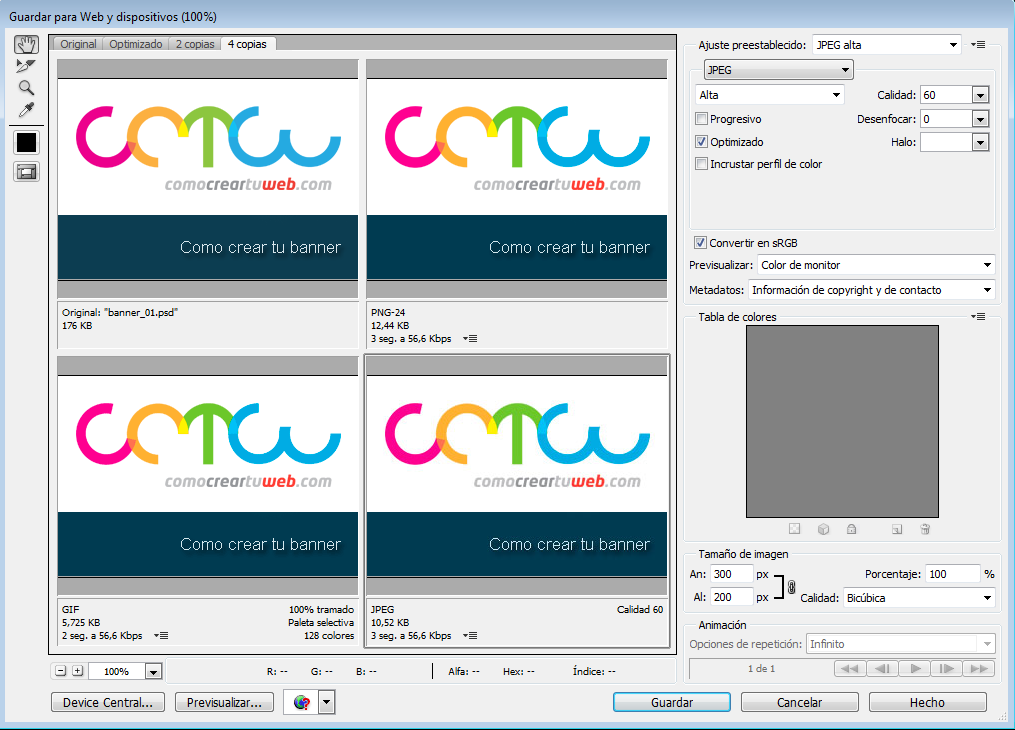Click the gray color table area
Image resolution: width=1015 pixels, height=730 pixels.
pos(842,421)
